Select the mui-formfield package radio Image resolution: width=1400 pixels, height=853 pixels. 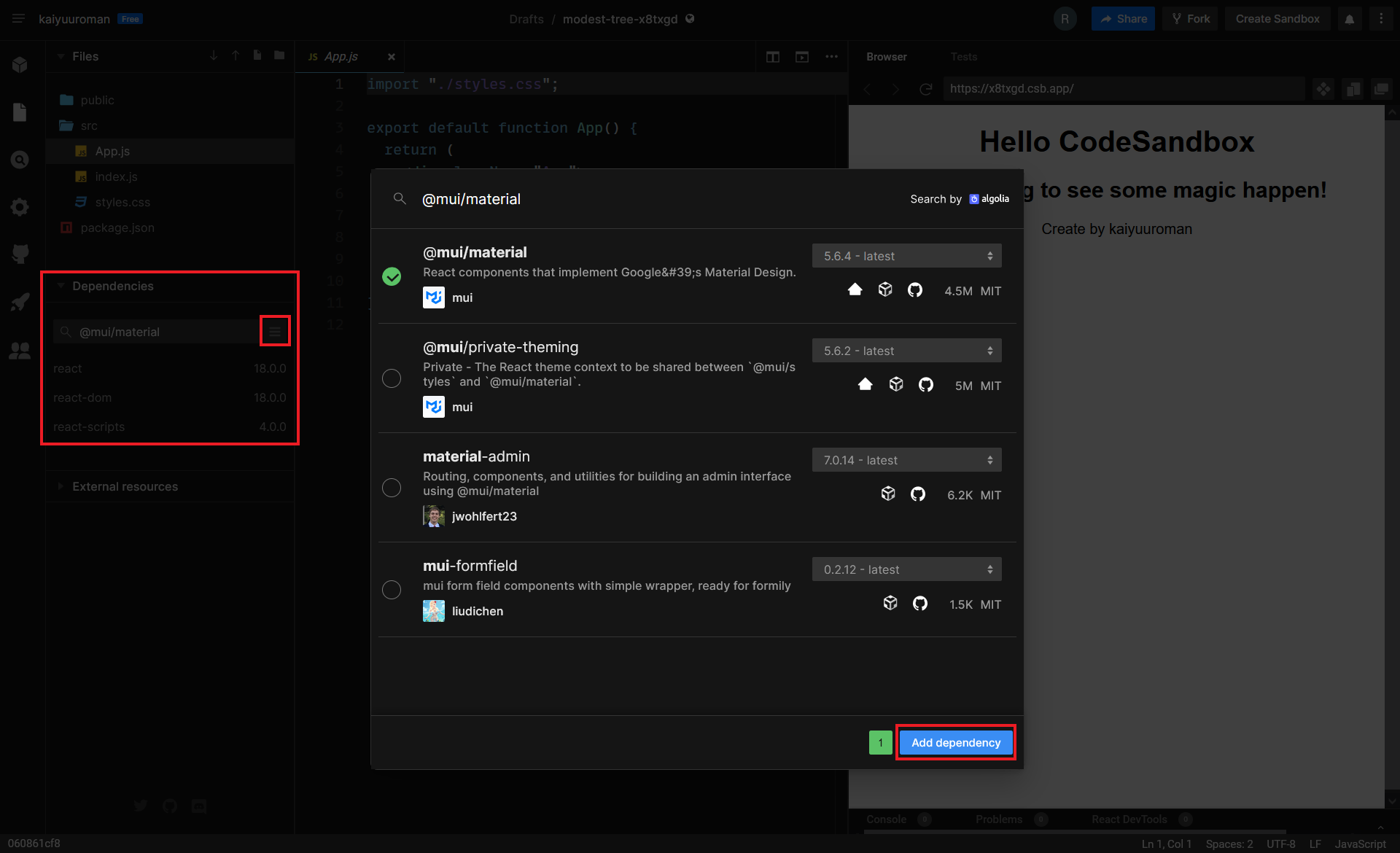tap(392, 589)
